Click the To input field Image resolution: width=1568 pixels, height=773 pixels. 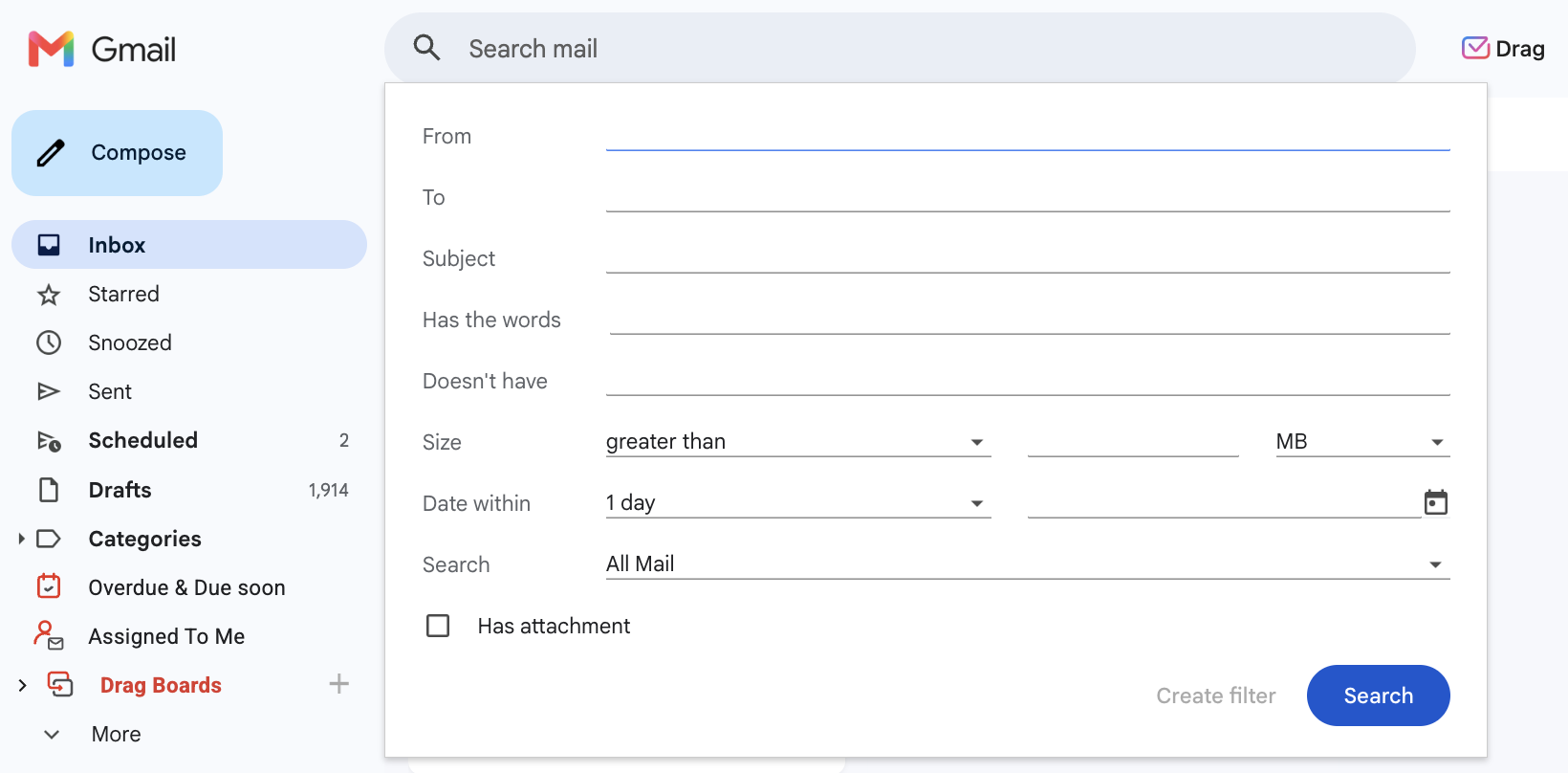pyautogui.click(x=1028, y=197)
